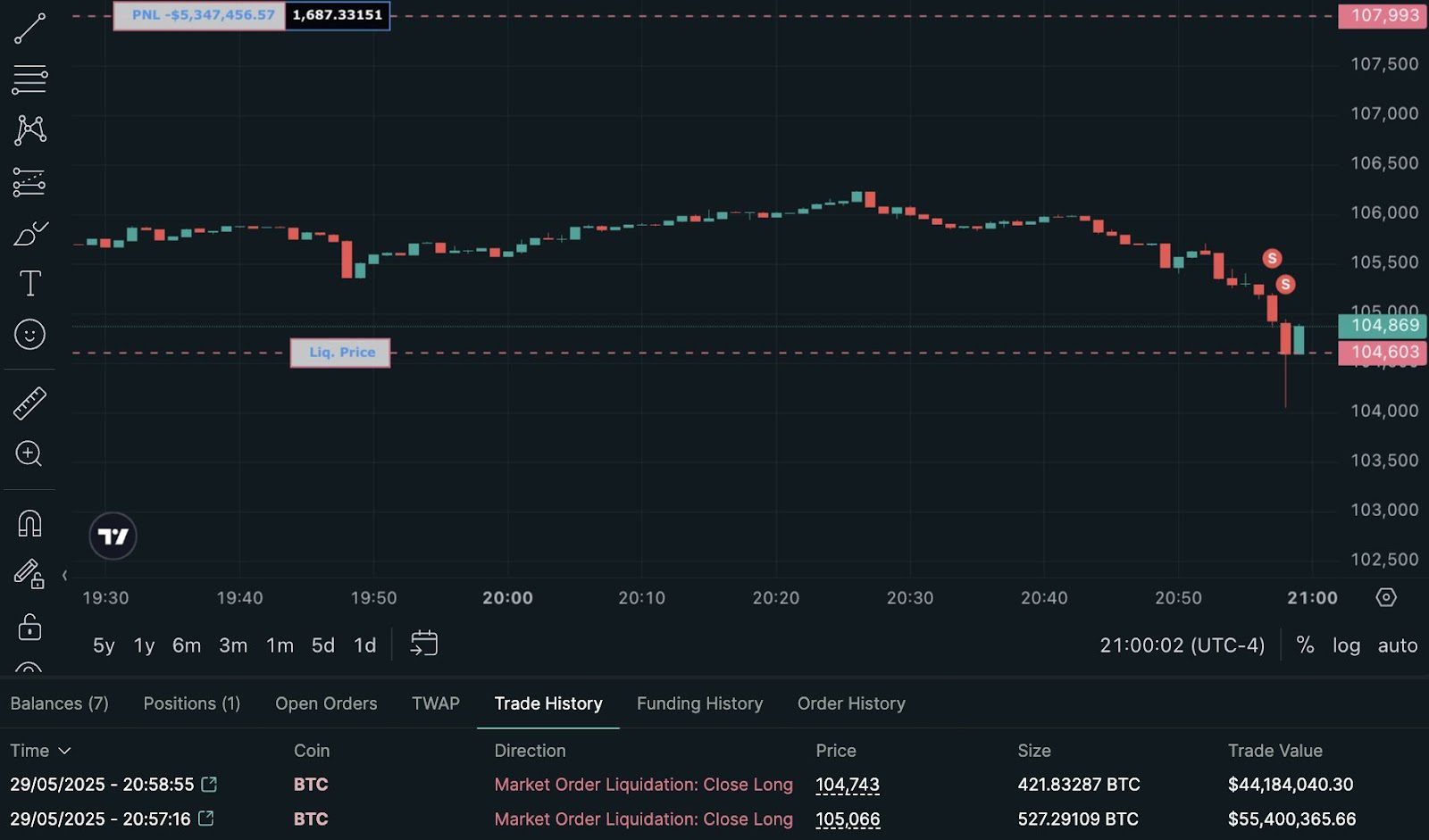This screenshot has width=1429, height=840.
Task: Select the Zoom In tool
Action: (29, 455)
